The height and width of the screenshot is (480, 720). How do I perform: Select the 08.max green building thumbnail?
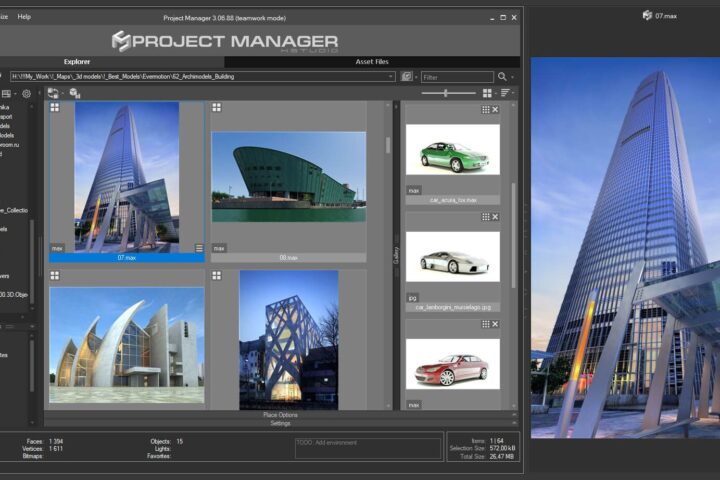click(289, 177)
